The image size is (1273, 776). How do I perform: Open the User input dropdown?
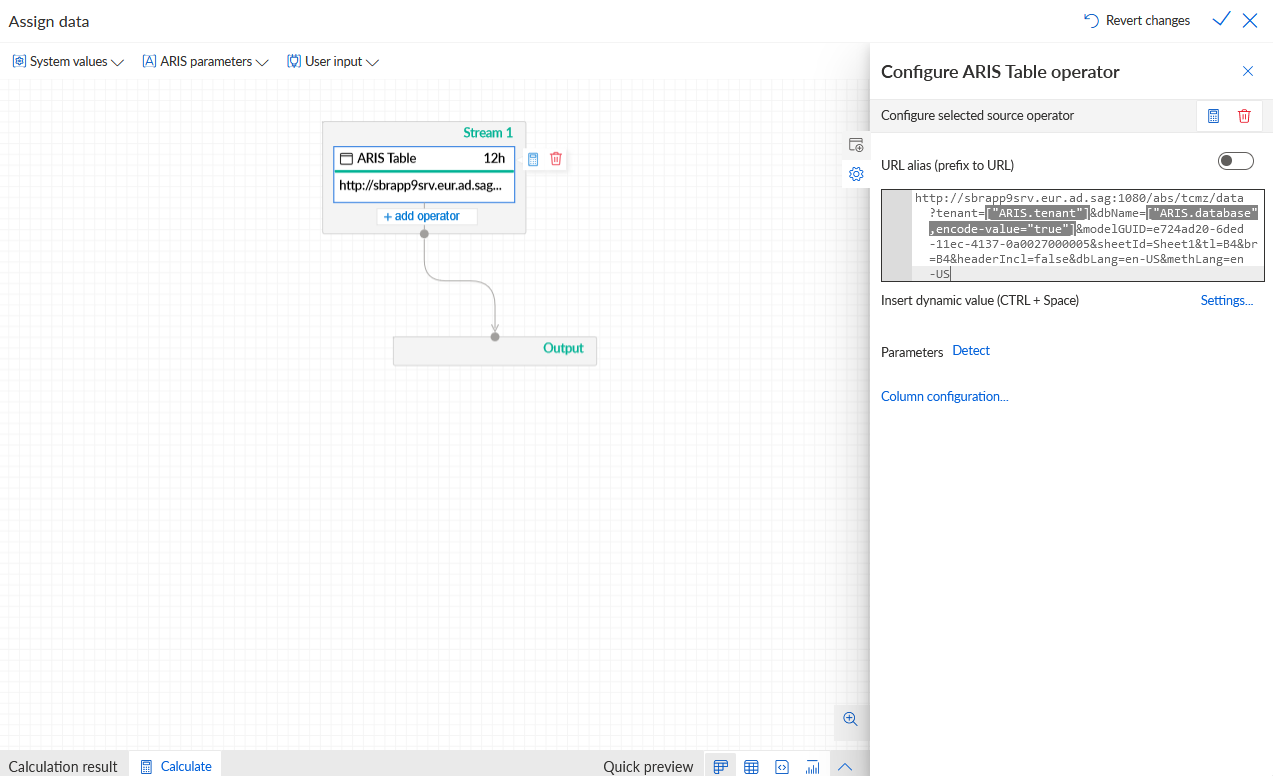pyautogui.click(x=333, y=62)
